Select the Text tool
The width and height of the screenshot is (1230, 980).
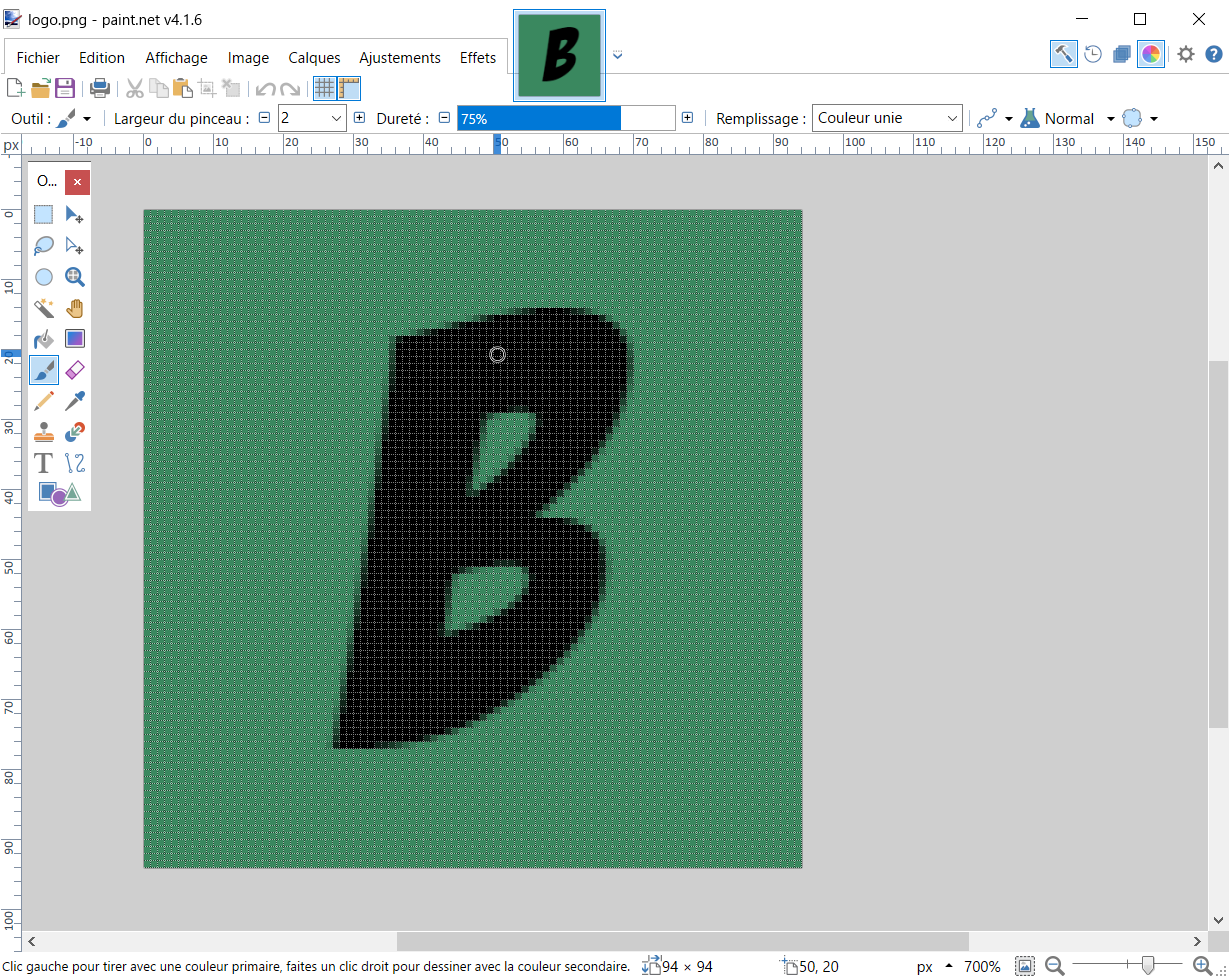43,463
